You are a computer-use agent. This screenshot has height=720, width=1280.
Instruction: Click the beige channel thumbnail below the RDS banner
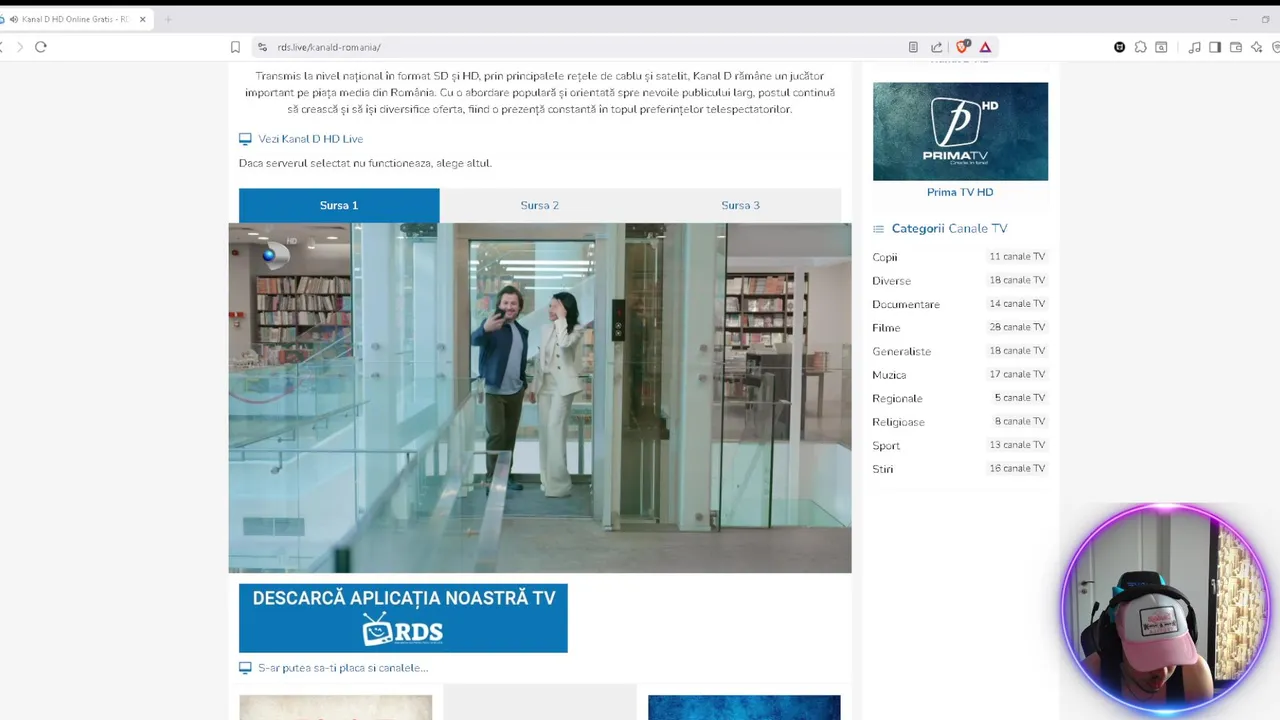[x=335, y=708]
